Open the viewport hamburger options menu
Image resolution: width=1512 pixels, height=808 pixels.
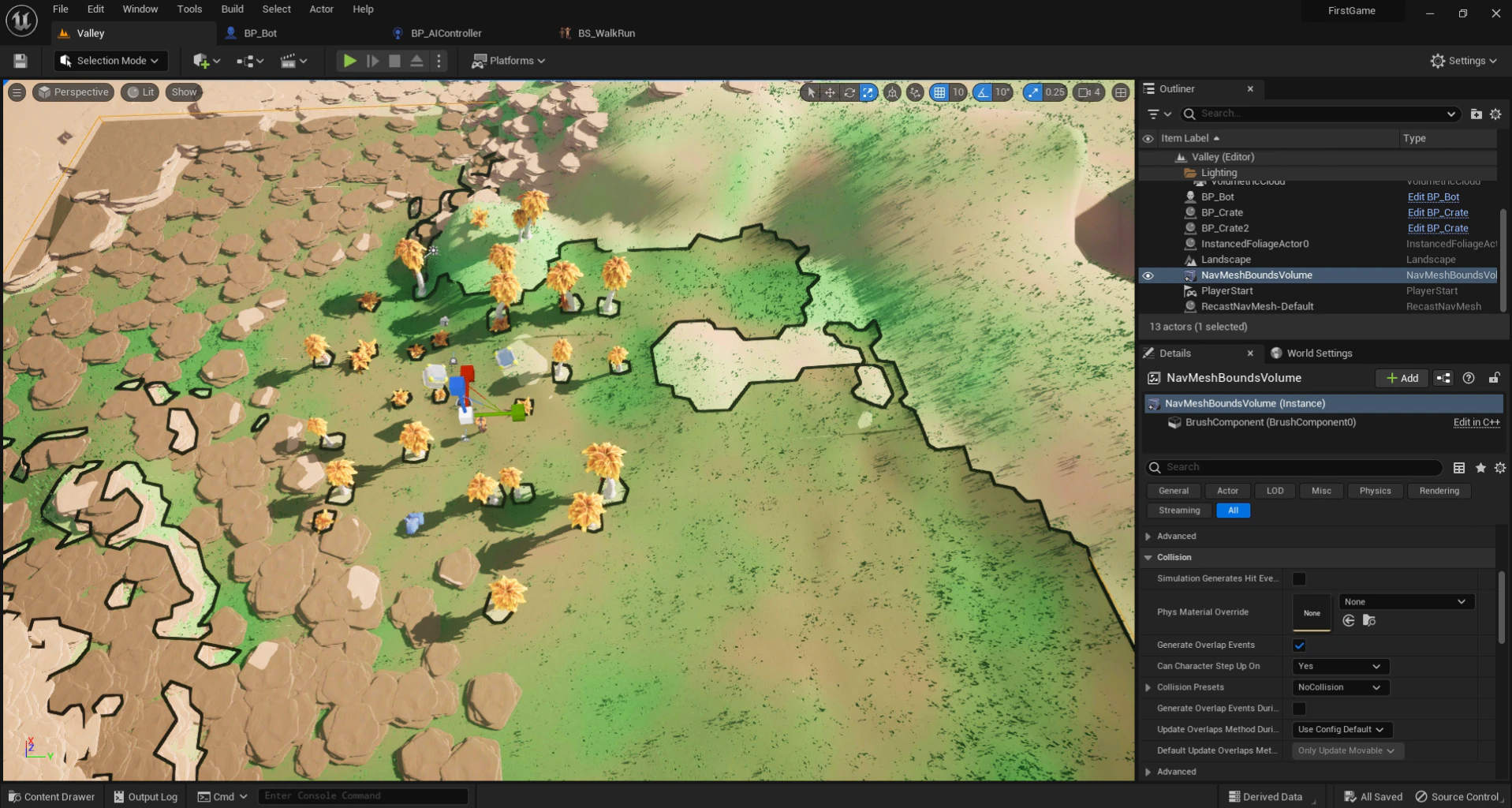coord(17,92)
